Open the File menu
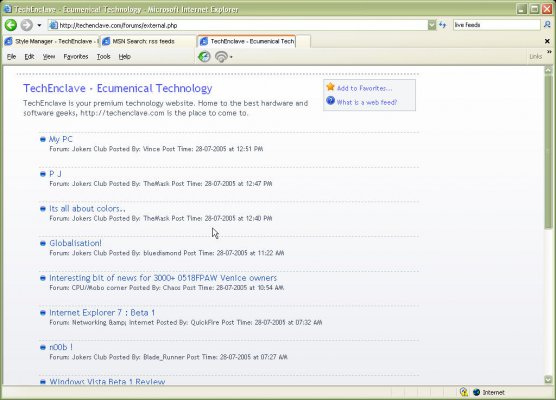The height and width of the screenshot is (400, 556). tap(11, 57)
